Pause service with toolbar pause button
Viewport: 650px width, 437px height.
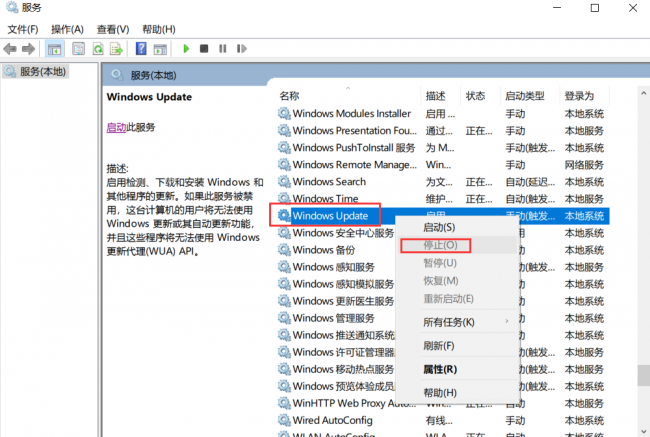pos(223,49)
